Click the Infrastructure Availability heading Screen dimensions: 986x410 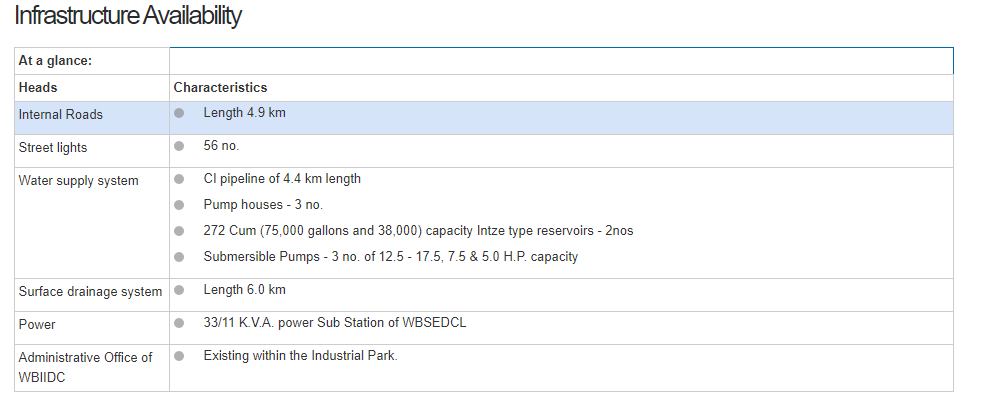[x=127, y=16]
